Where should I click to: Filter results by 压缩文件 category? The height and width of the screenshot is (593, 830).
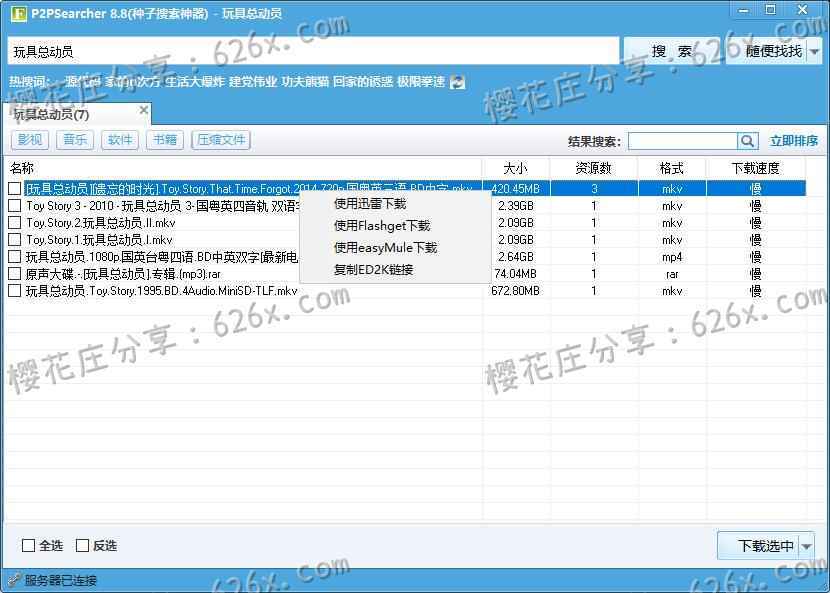(x=221, y=140)
